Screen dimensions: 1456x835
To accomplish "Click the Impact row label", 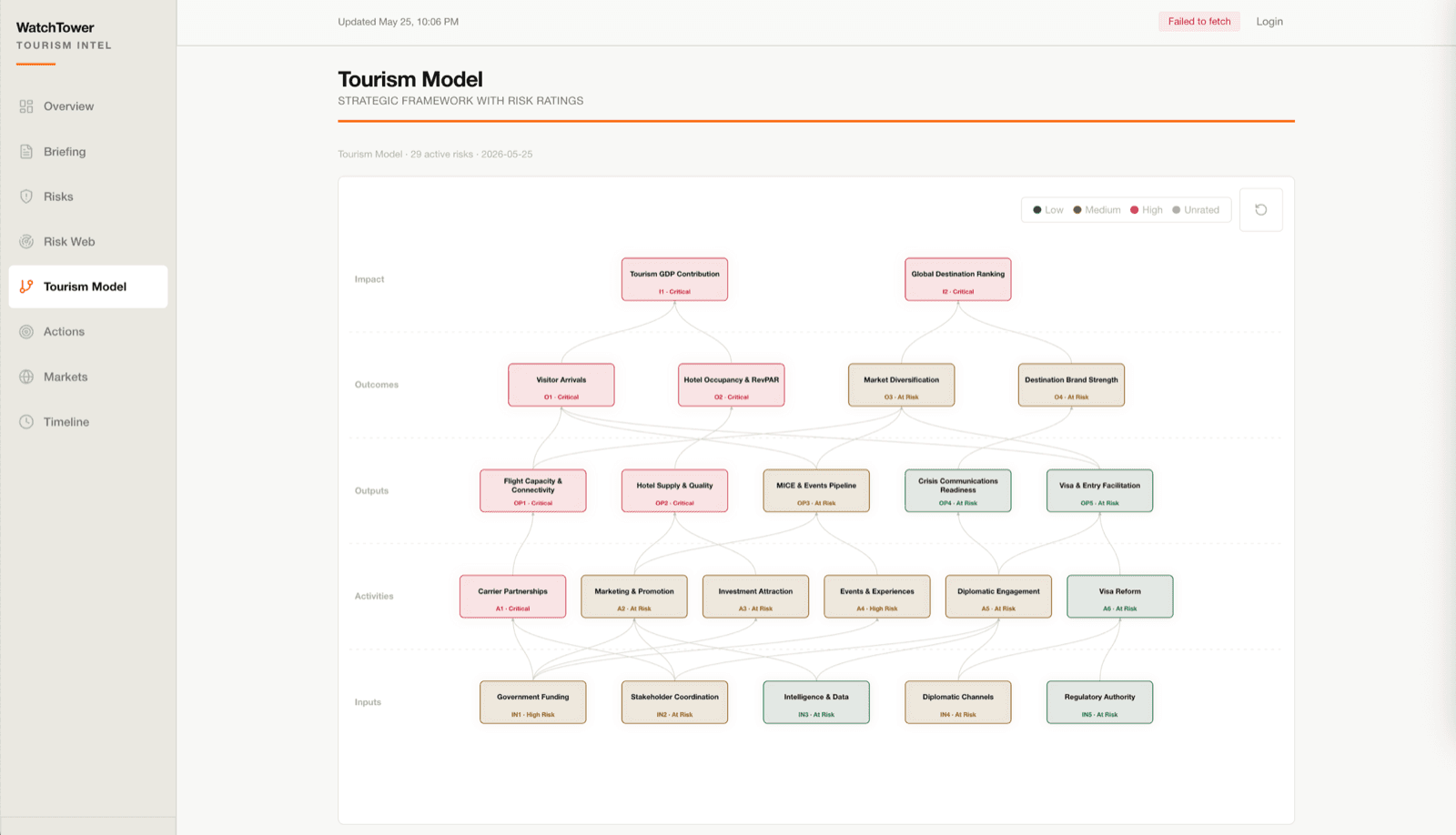I will click(x=369, y=279).
